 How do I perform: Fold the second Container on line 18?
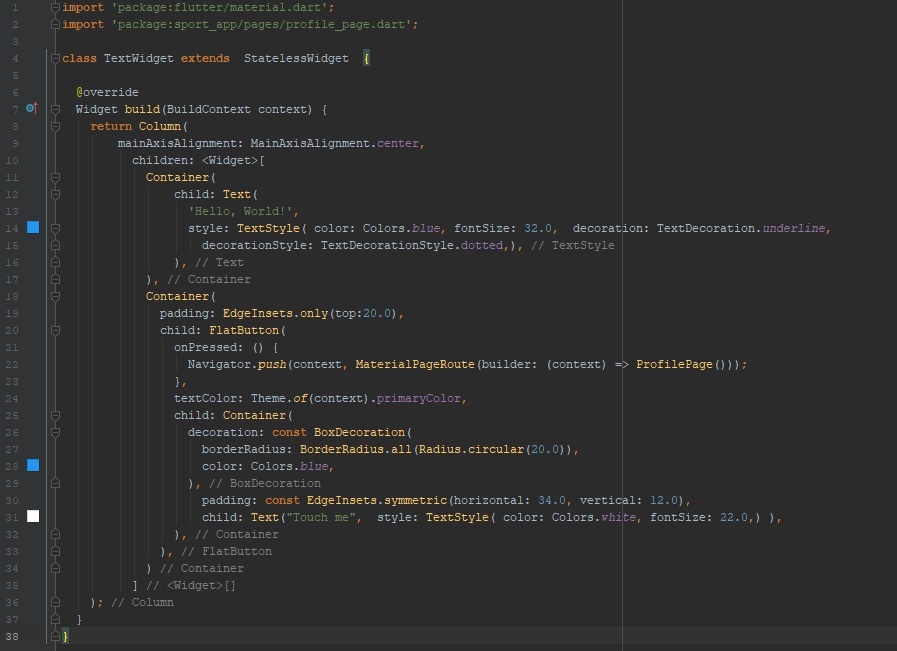coord(55,296)
